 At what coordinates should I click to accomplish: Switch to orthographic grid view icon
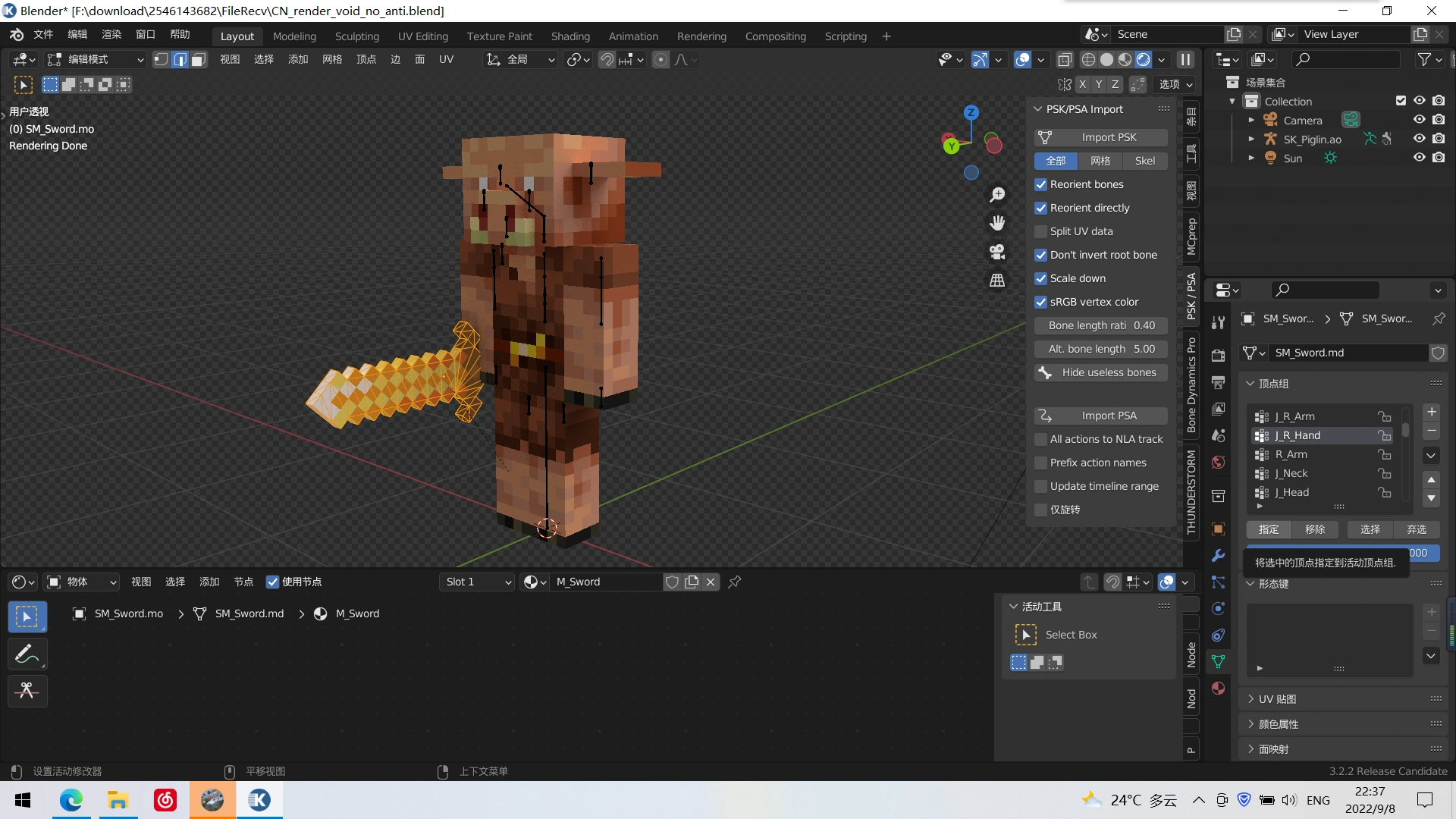point(997,281)
